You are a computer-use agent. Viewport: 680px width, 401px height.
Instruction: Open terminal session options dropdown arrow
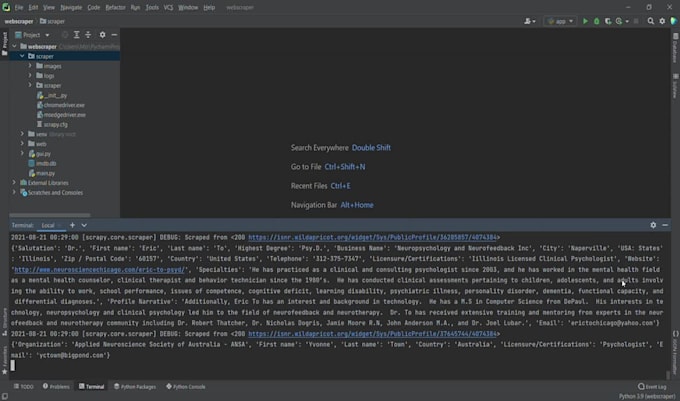point(84,225)
